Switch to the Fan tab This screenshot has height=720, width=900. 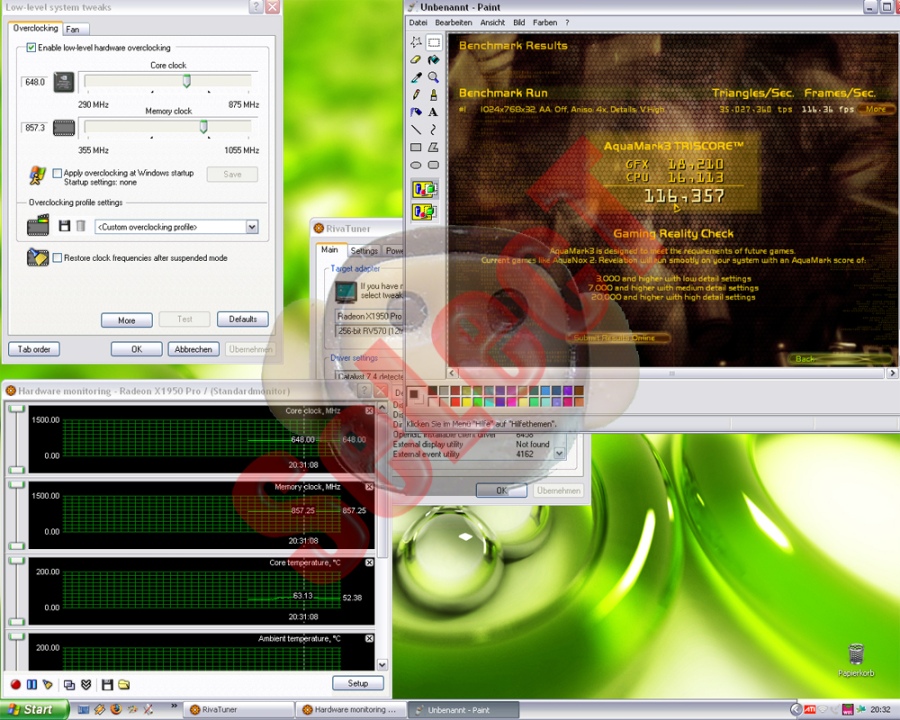pyautogui.click(x=73, y=29)
